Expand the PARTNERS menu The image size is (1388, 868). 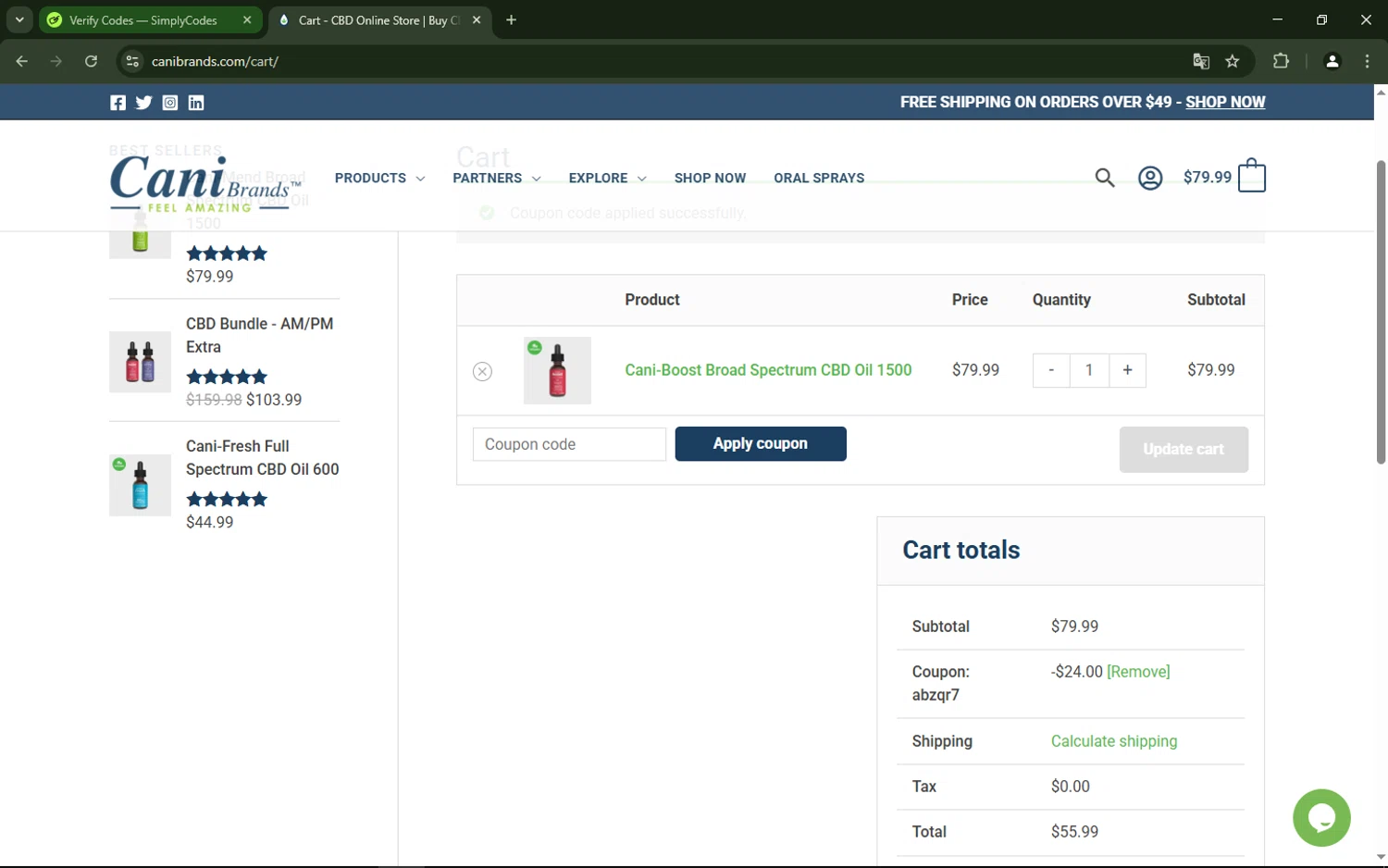point(497,178)
